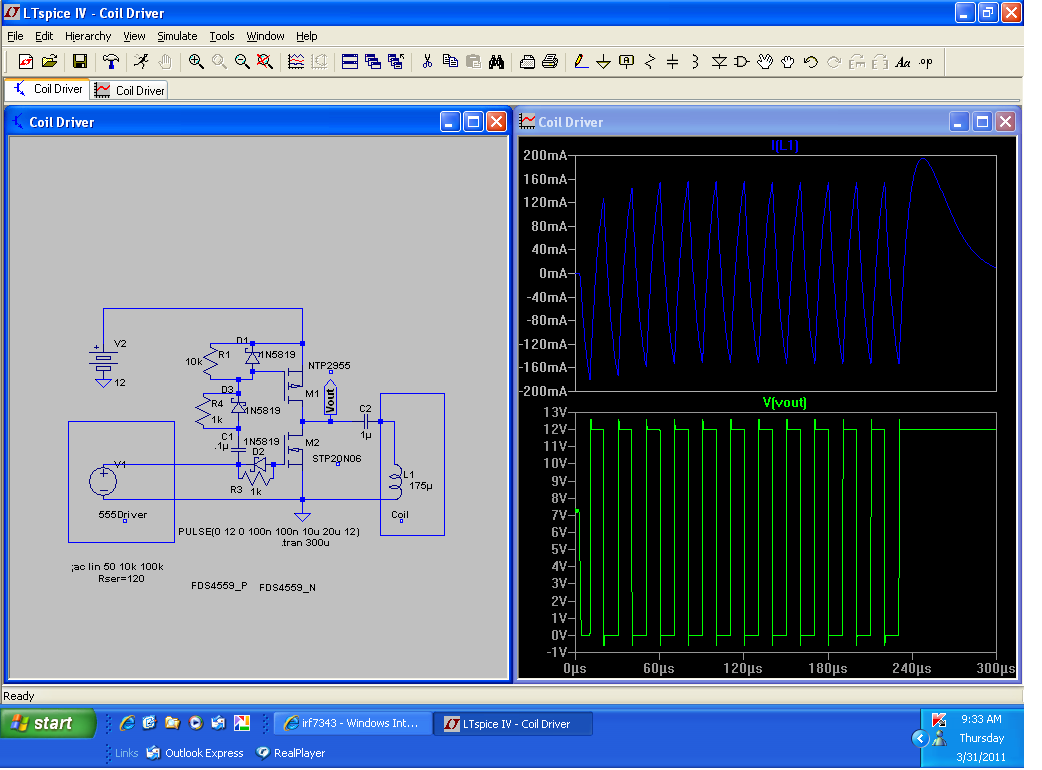The height and width of the screenshot is (770, 1042).
Task: Open the Help menu
Action: pos(306,36)
